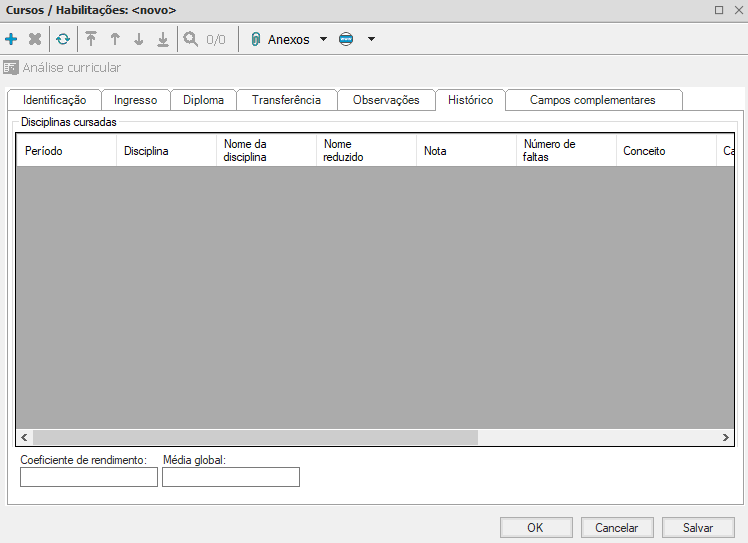Click the refresh icon in toolbar
Viewport: 748px width, 543px height.
tap(63, 40)
